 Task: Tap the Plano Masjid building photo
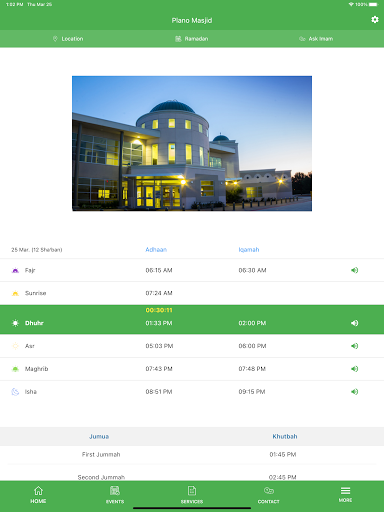(192, 143)
